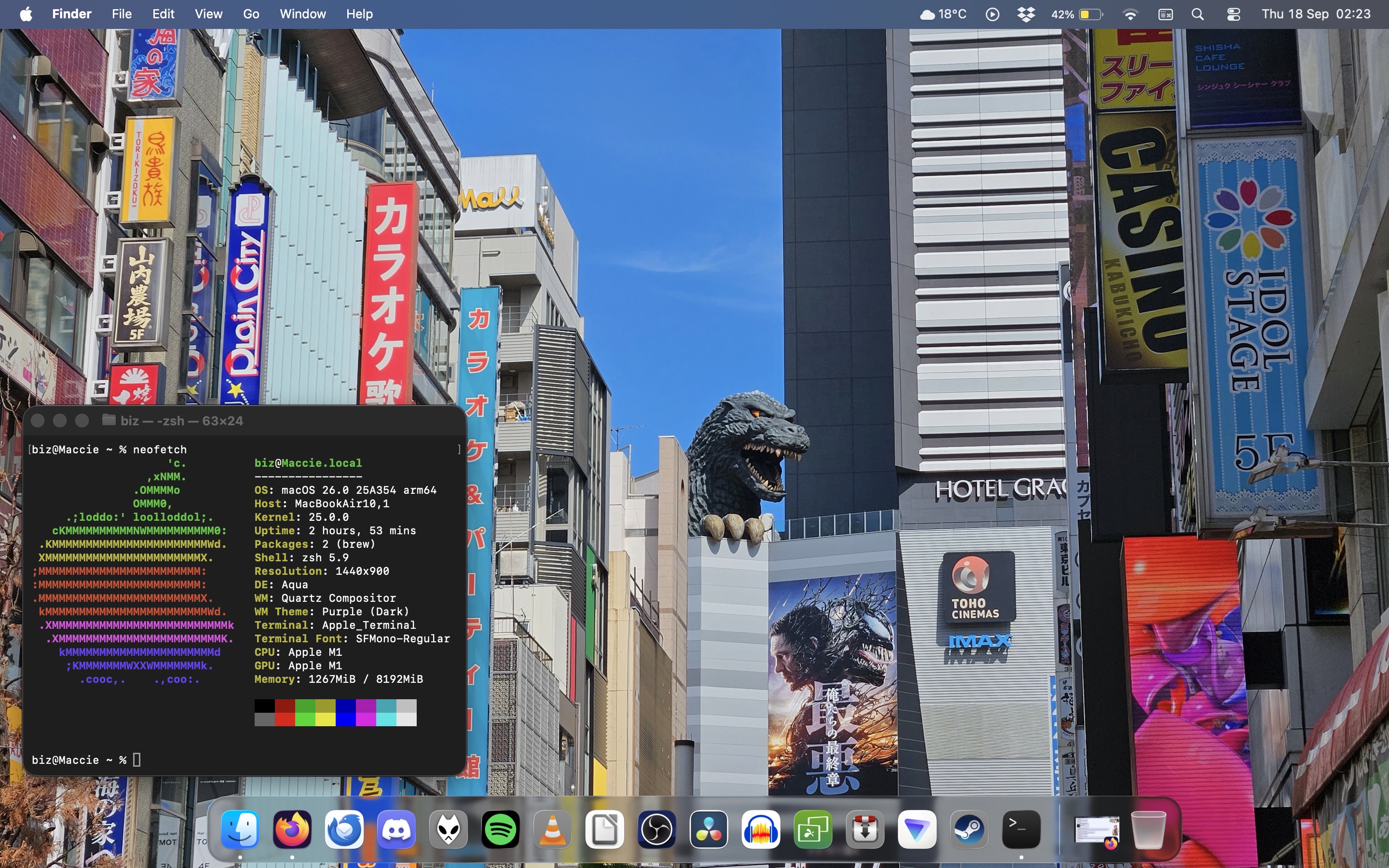This screenshot has height=868, width=1389.
Task: Close the Terminal window
Action: pyautogui.click(x=38, y=421)
